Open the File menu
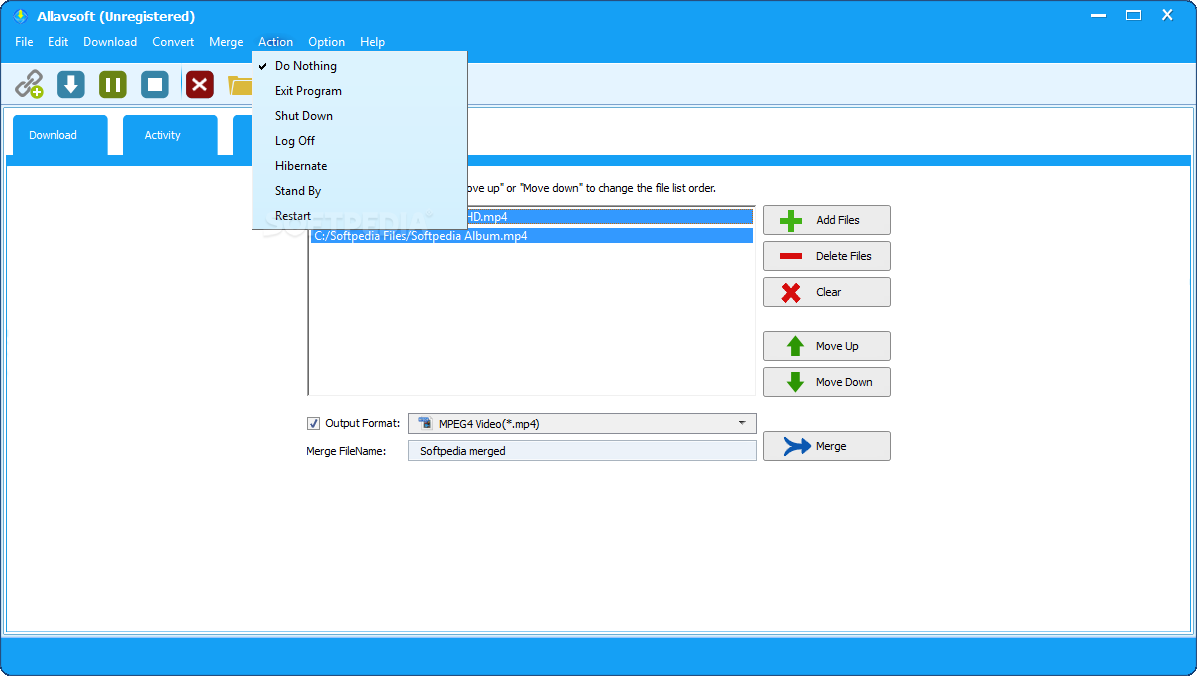Screen dimensions: 1197x676 click(x=24, y=42)
